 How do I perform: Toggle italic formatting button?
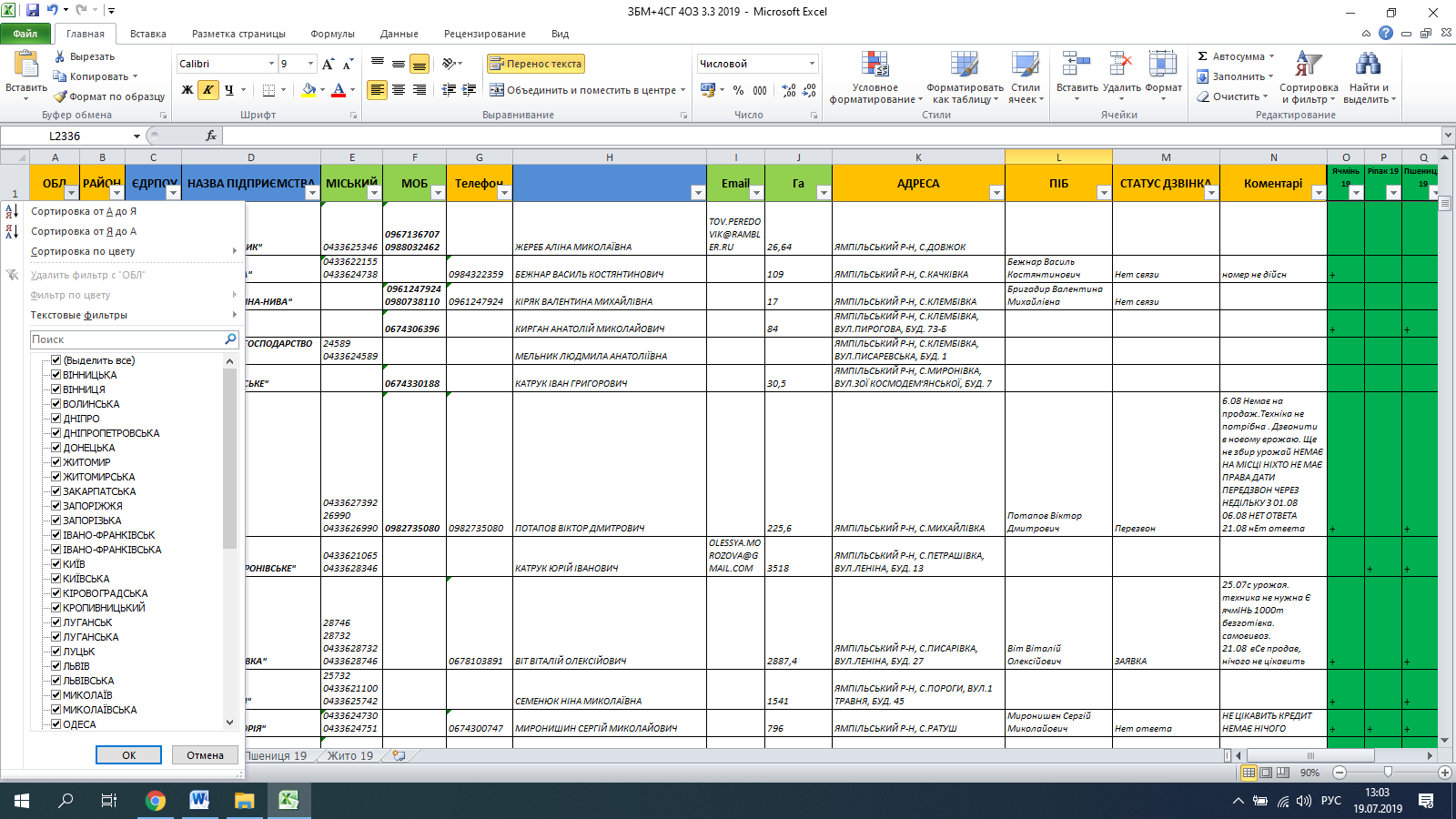coord(208,89)
